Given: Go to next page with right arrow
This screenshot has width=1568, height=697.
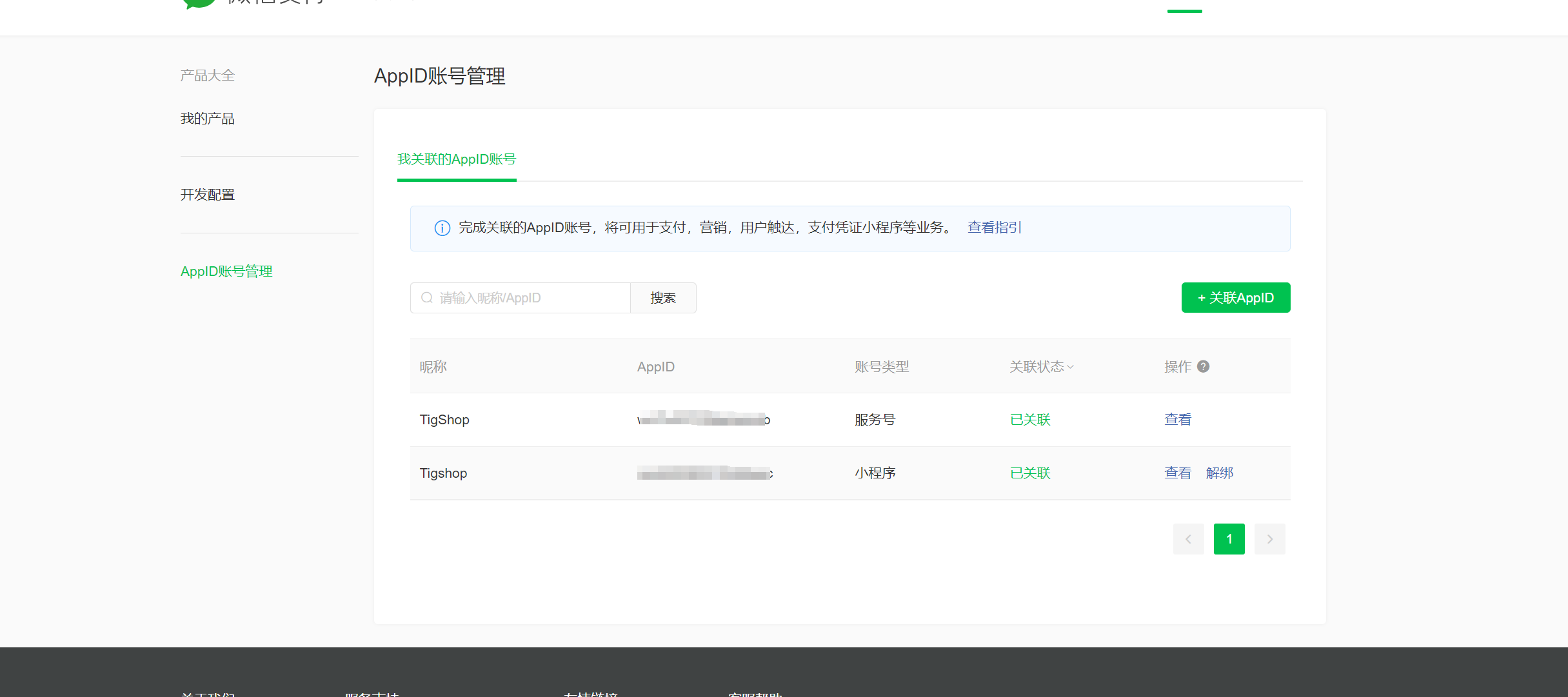Looking at the screenshot, I should (x=1269, y=539).
